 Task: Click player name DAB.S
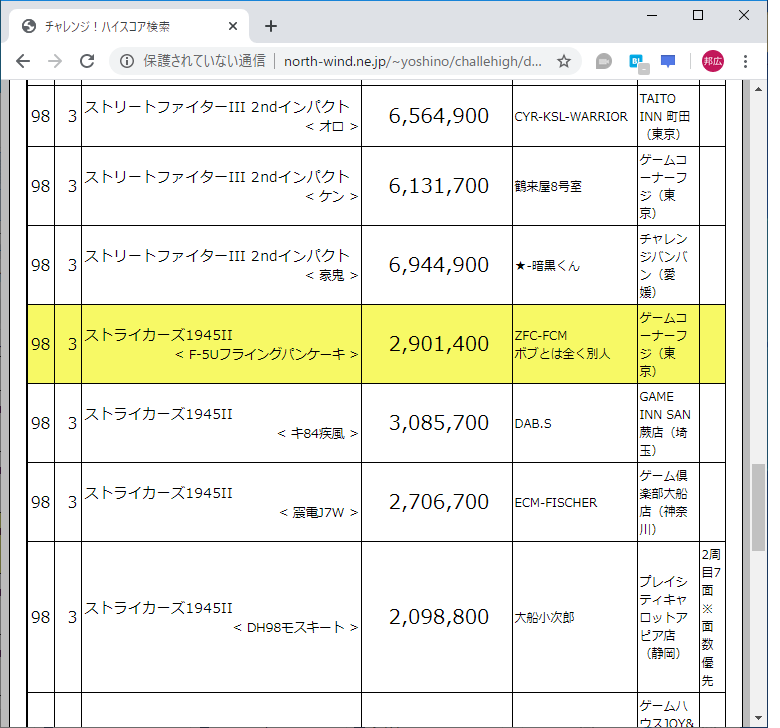tap(533, 423)
